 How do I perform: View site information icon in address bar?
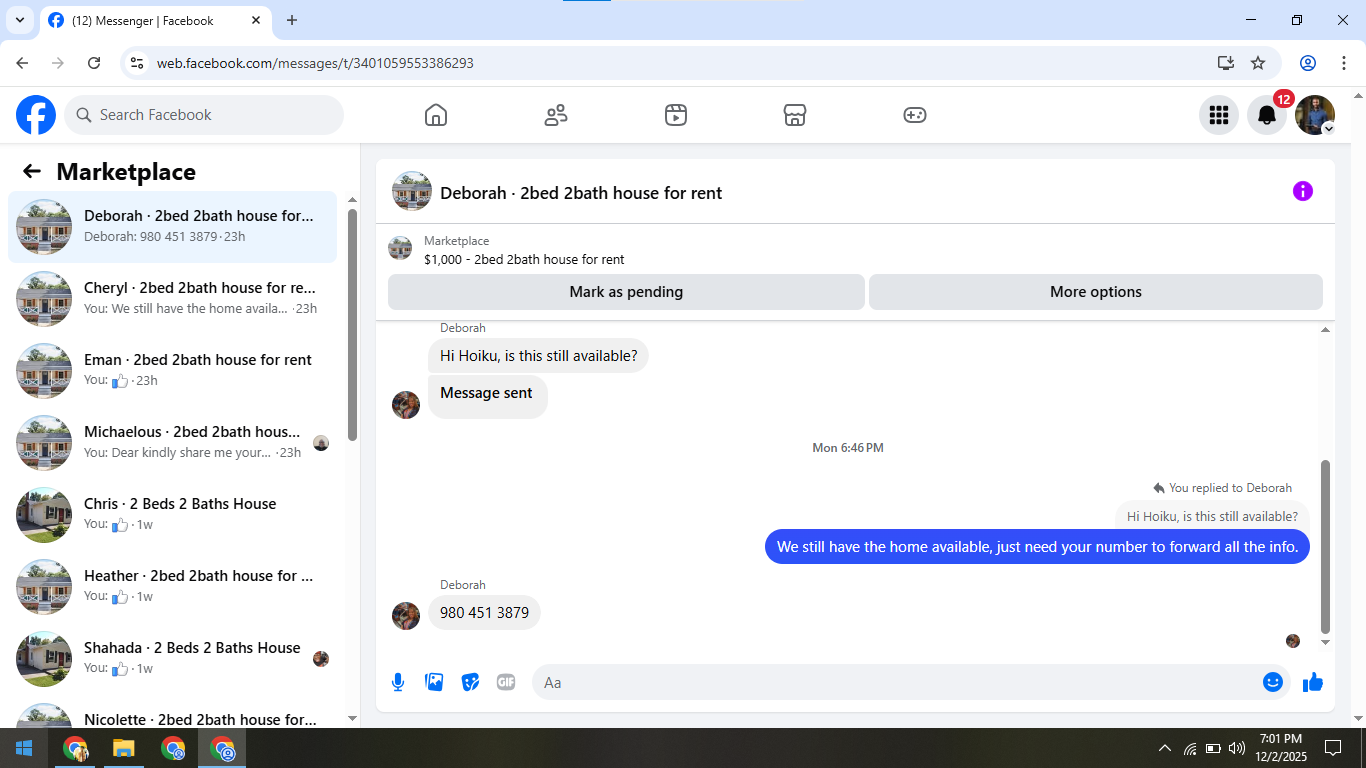138,63
